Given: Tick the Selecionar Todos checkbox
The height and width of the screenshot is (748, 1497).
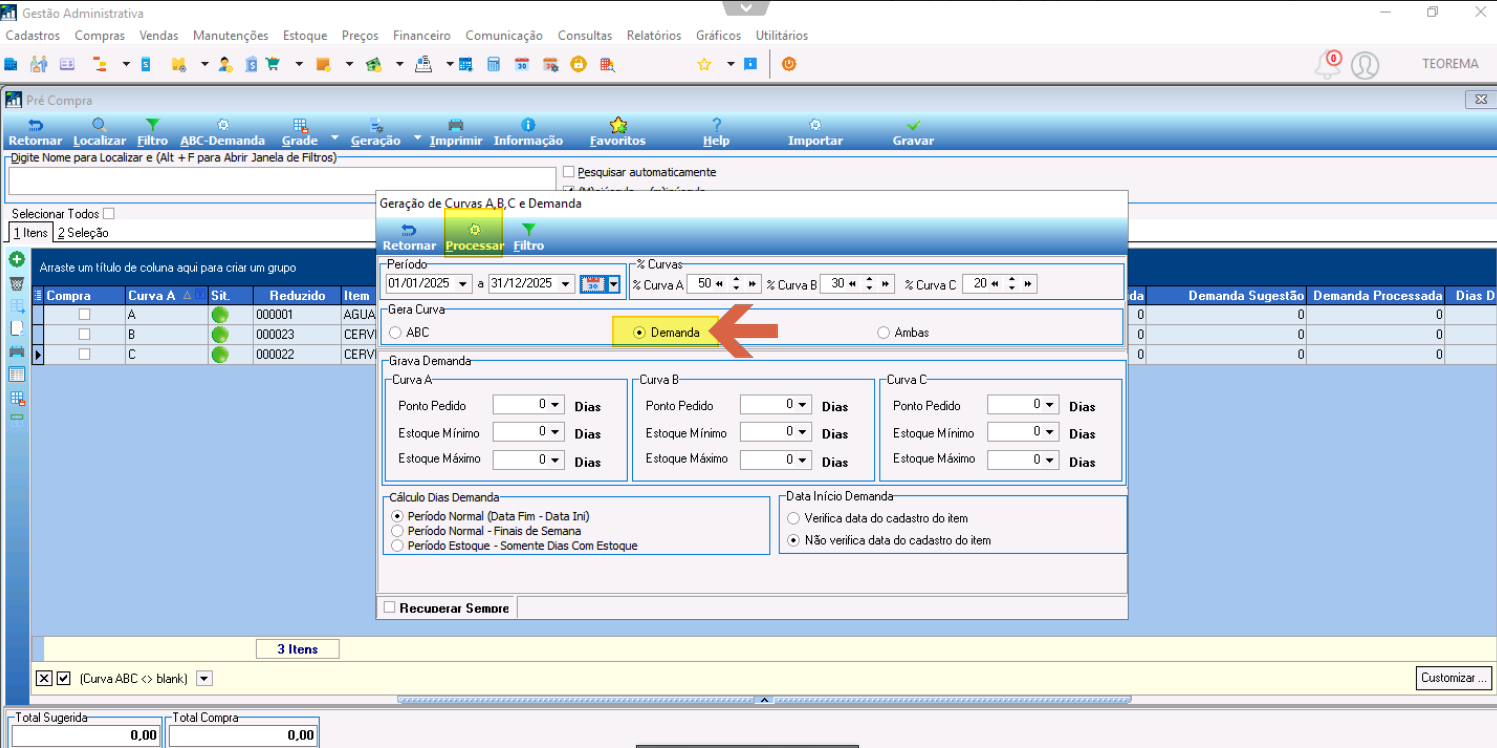Looking at the screenshot, I should pos(108,213).
